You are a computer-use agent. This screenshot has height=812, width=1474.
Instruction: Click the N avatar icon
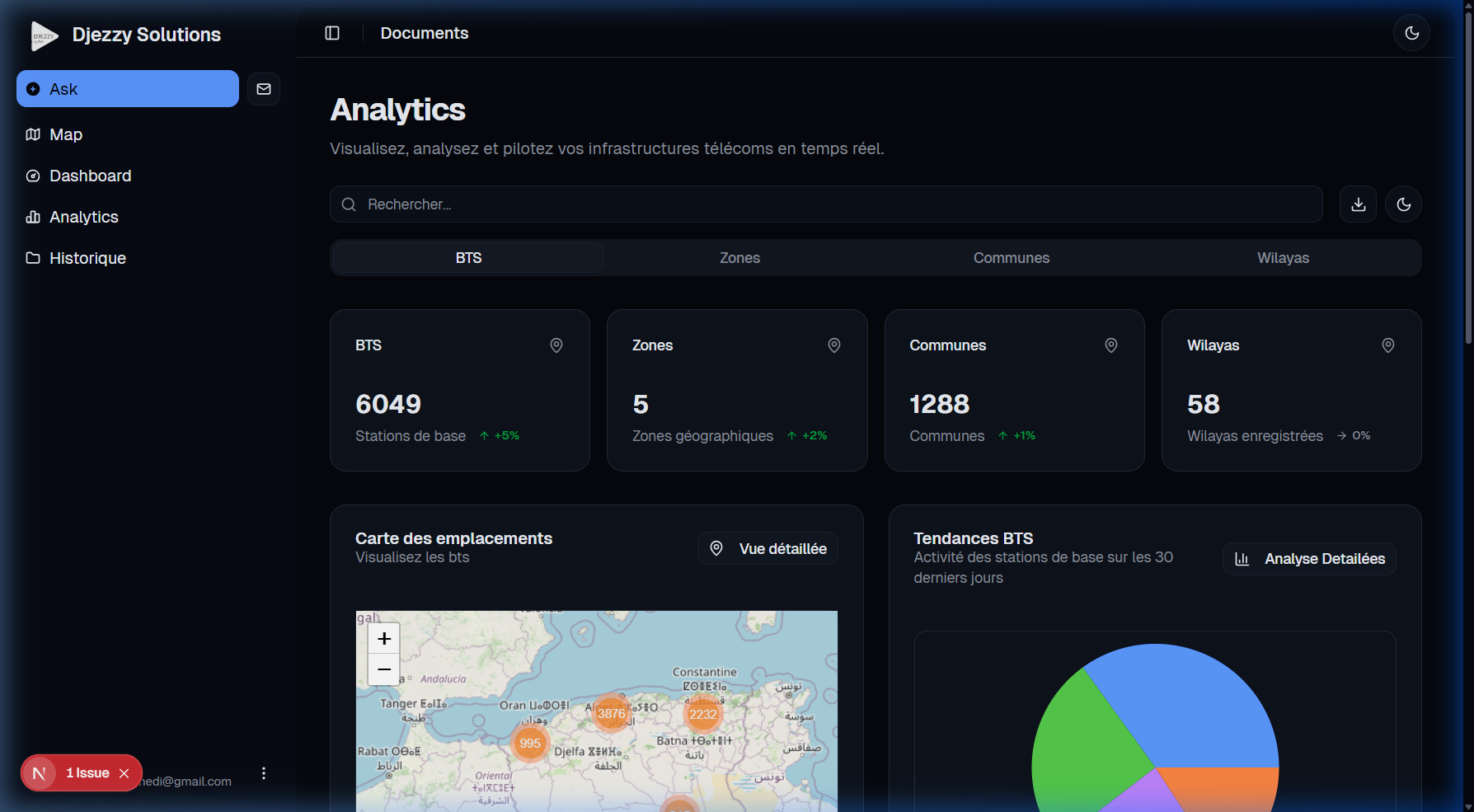click(39, 773)
